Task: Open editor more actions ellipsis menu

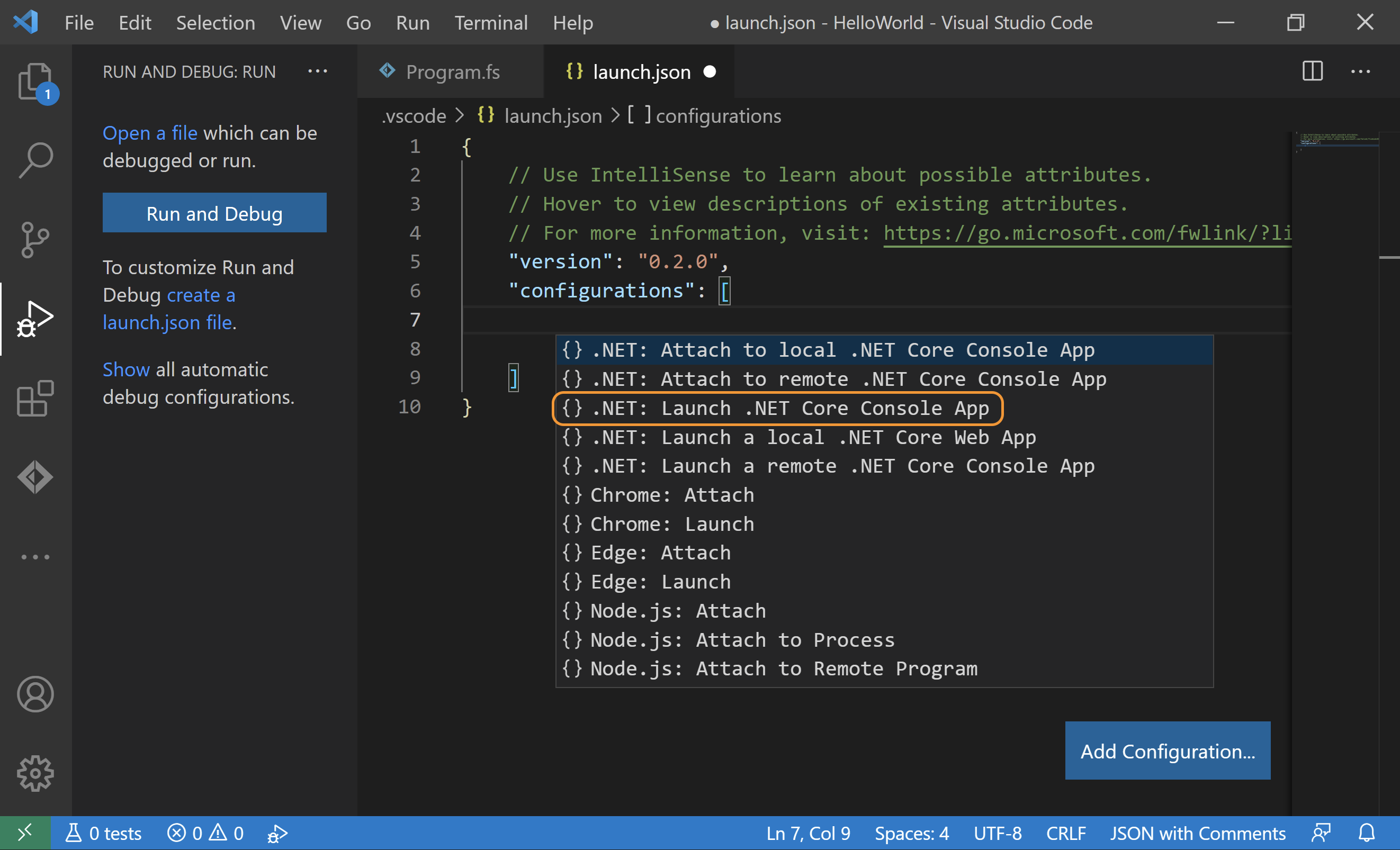Action: point(1360,71)
